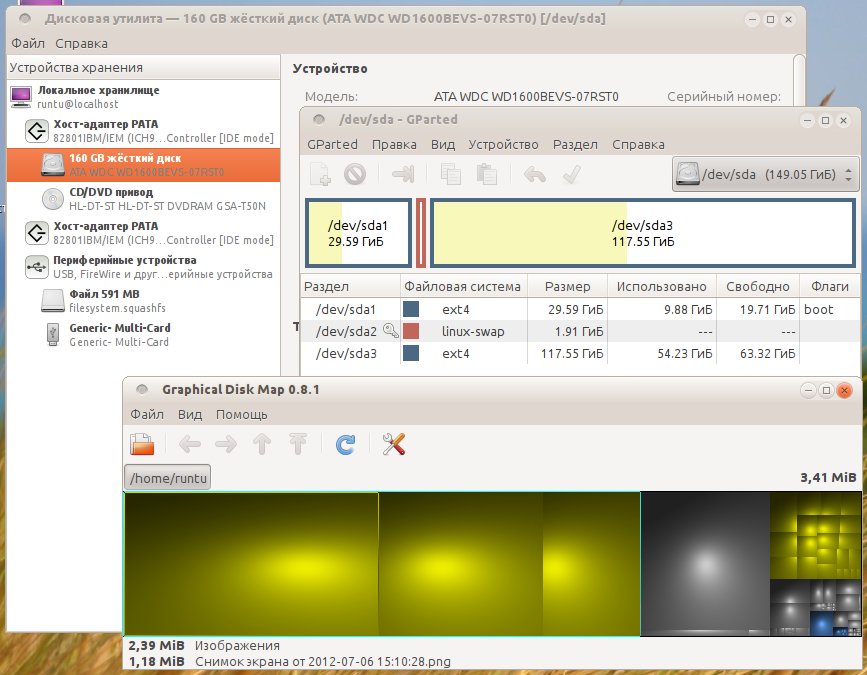Open Правка menu in GParted
This screenshot has width=867, height=675.
click(x=394, y=144)
